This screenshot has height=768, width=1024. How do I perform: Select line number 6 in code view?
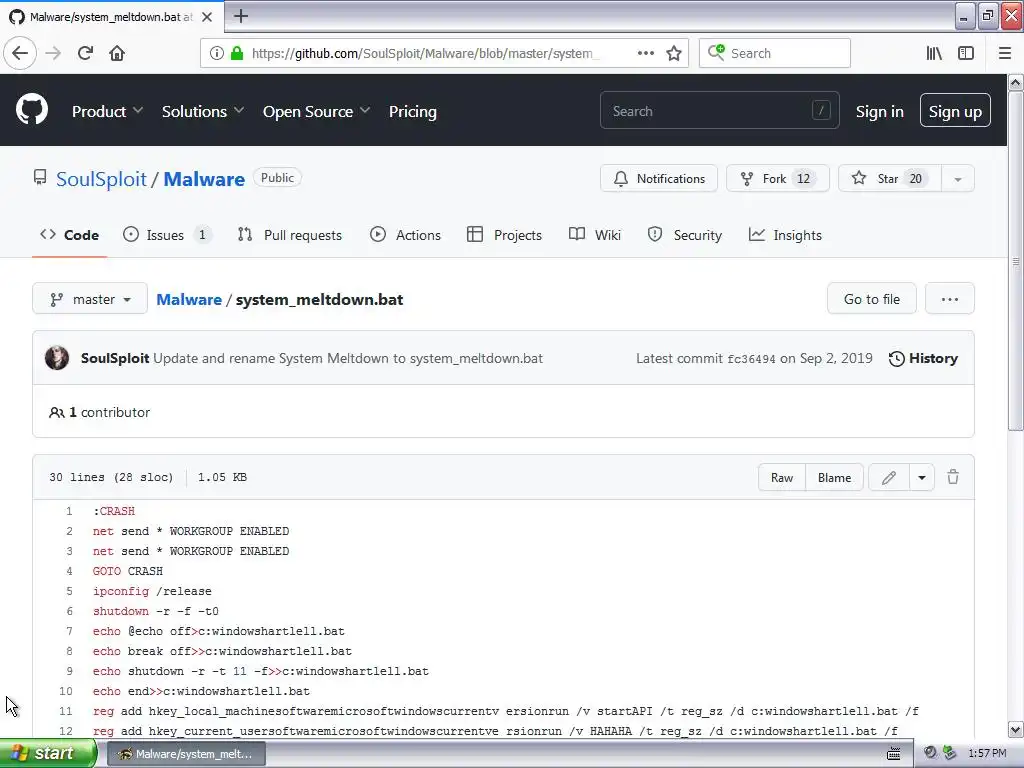(x=69, y=611)
